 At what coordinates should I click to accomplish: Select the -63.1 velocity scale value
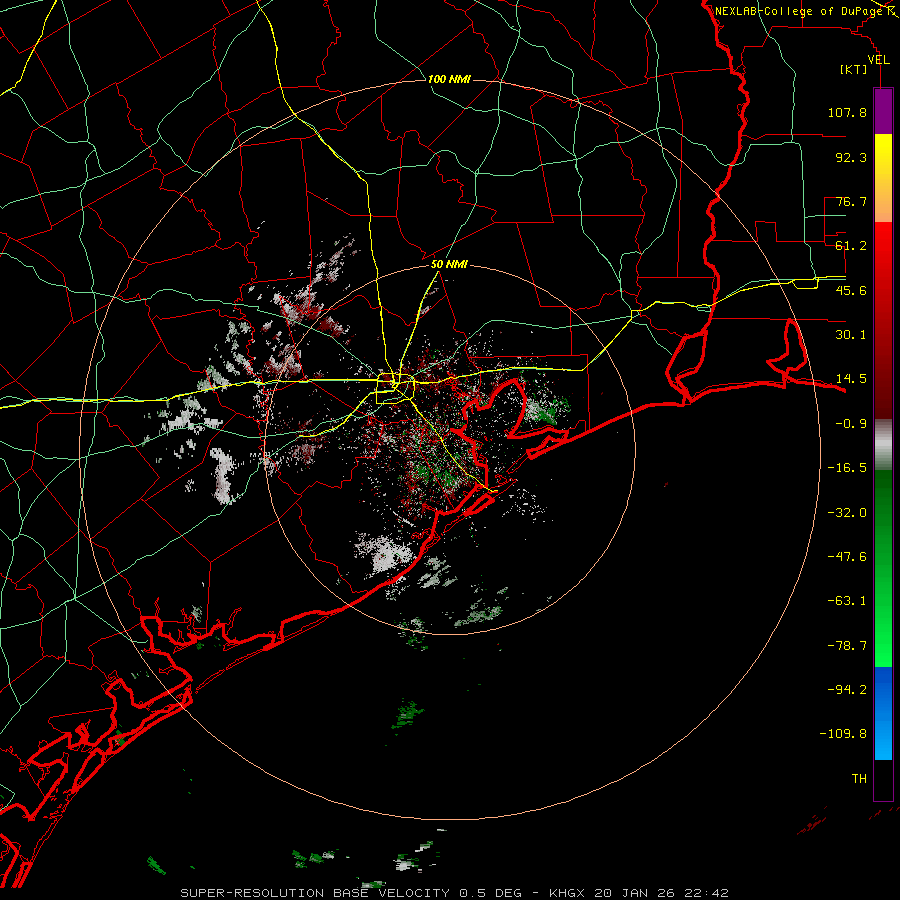[847, 601]
